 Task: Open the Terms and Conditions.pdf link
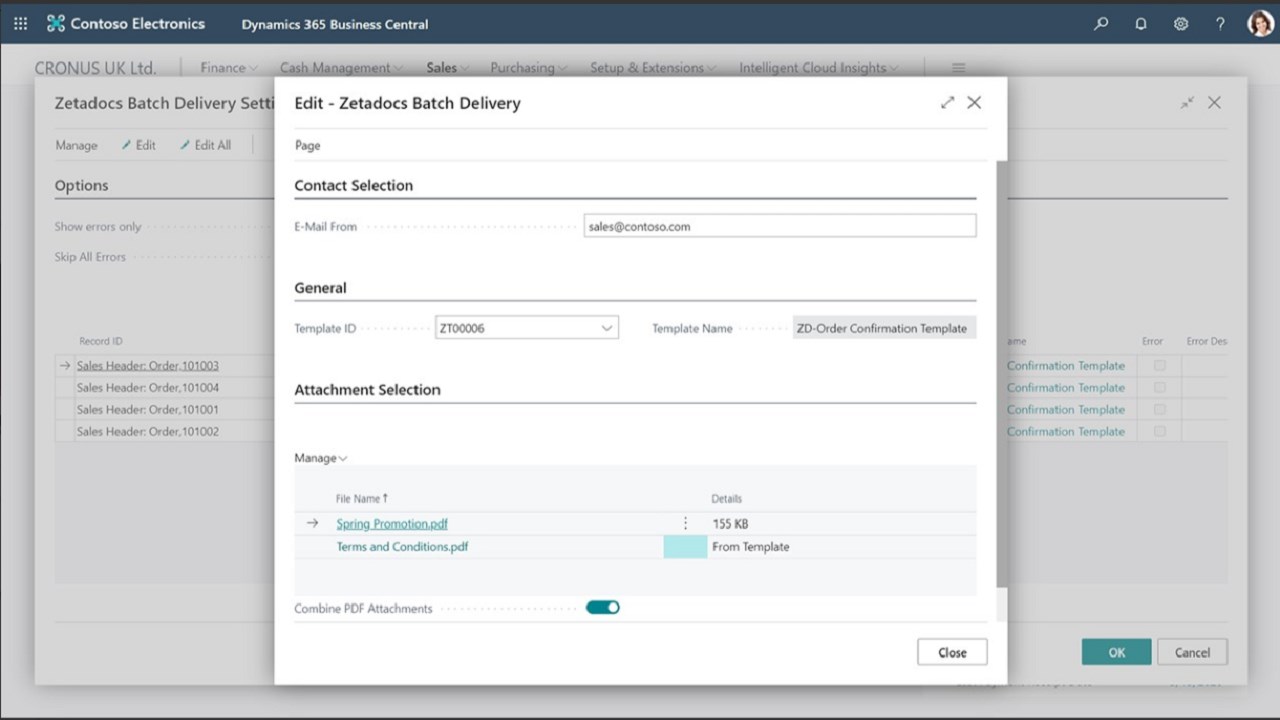coord(402,547)
